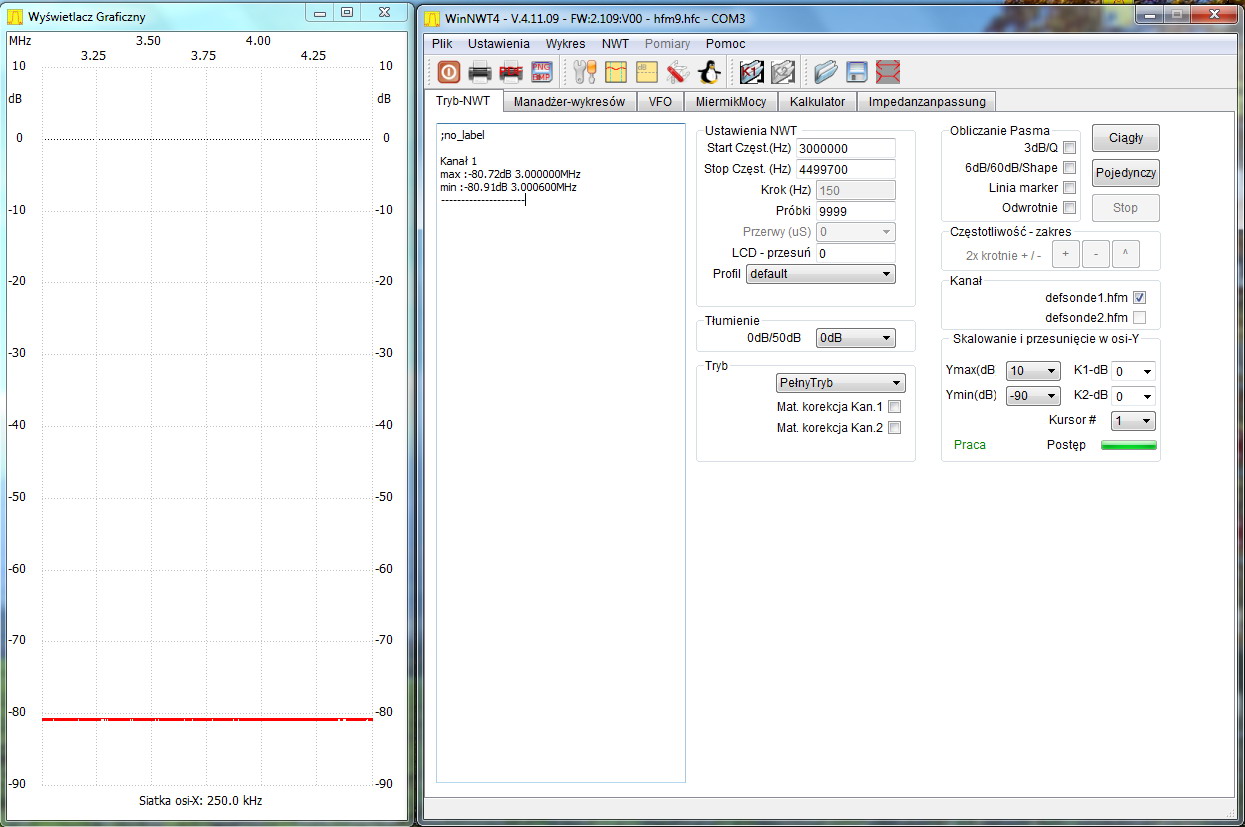
Task: Expand the PełnyTryb mode dropdown
Action: pos(840,383)
